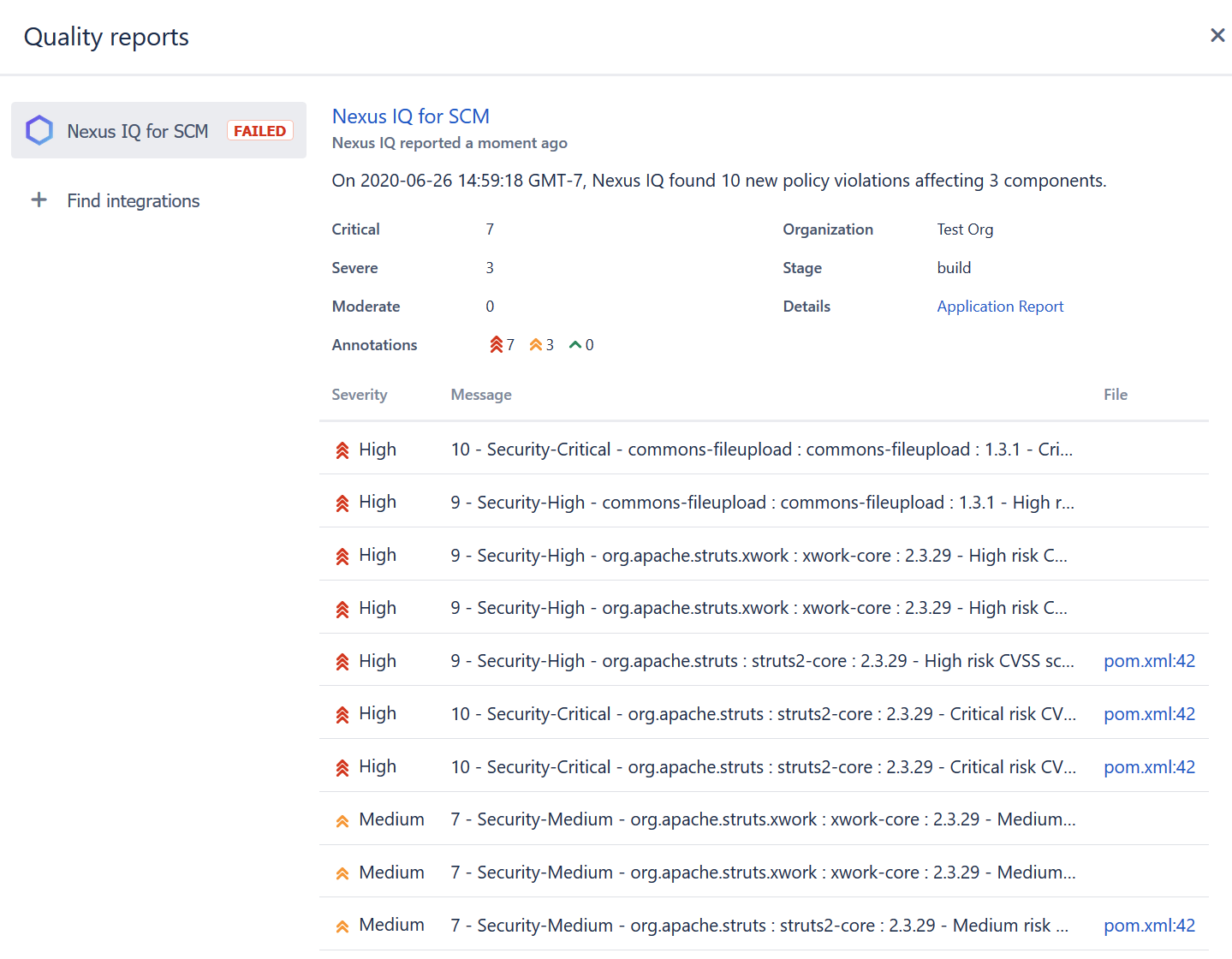Open the Application Report link
Viewport: 1232px width, 959px height.
pos(1000,307)
